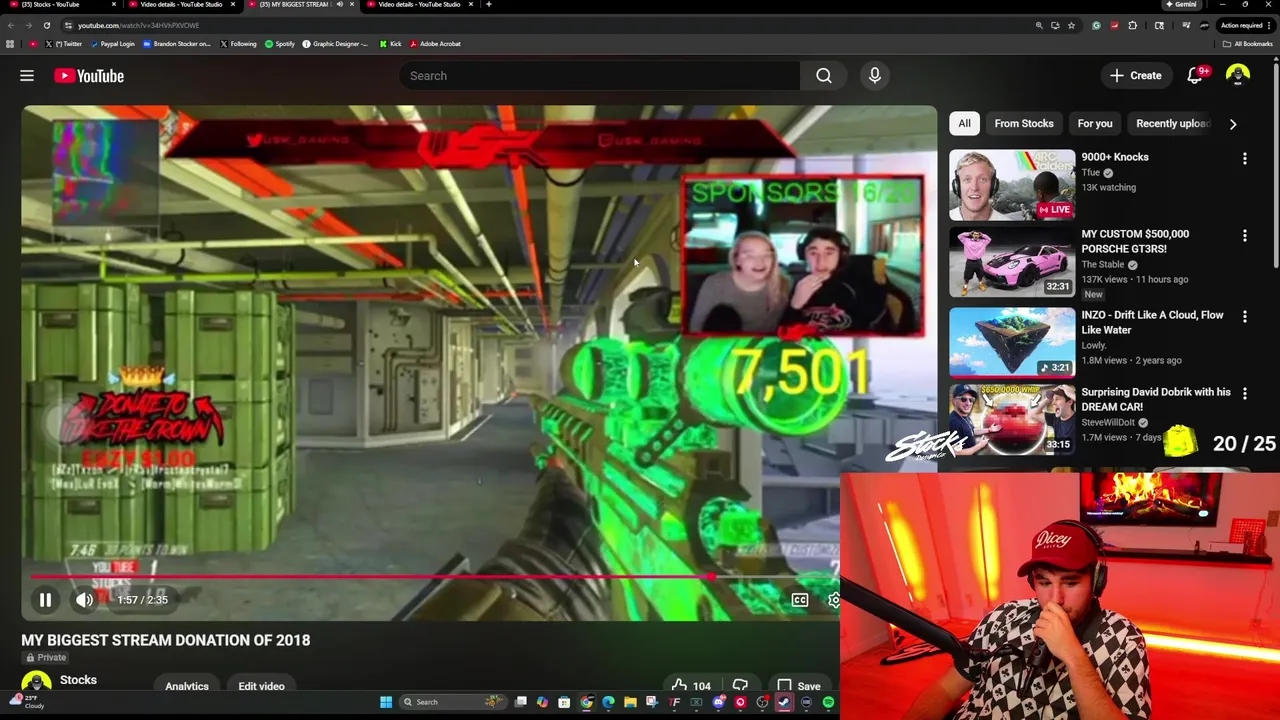Click the Edit video button
The image size is (1280, 720).
(x=261, y=686)
